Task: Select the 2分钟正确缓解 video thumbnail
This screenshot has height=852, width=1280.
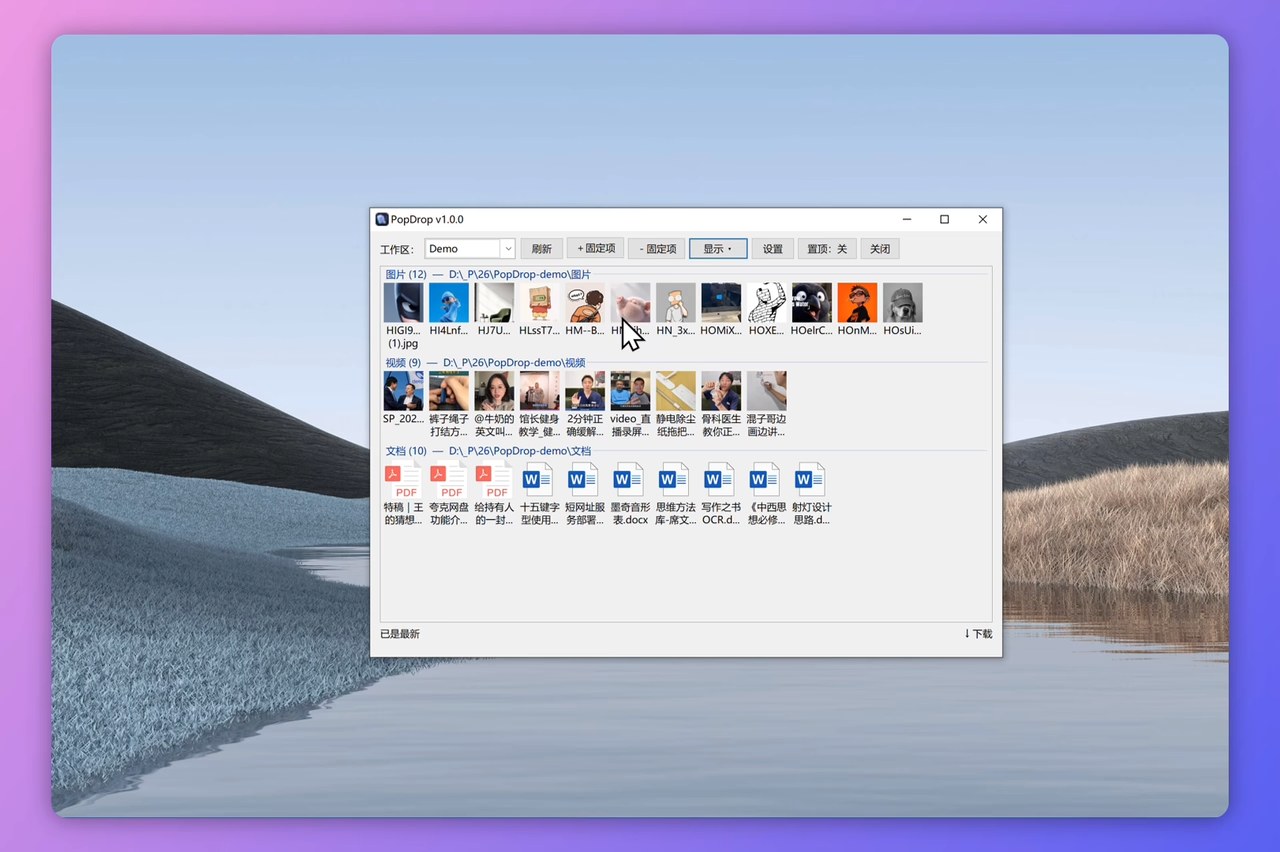Action: point(585,391)
